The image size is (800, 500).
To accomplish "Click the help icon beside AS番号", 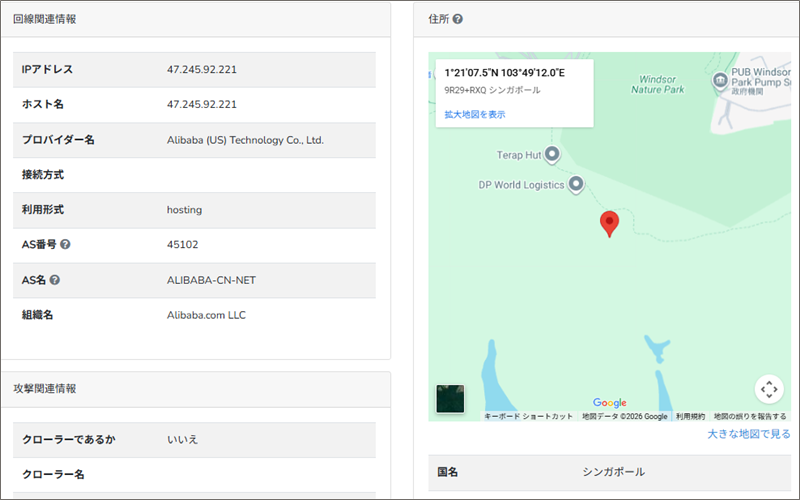I will (x=65, y=245).
